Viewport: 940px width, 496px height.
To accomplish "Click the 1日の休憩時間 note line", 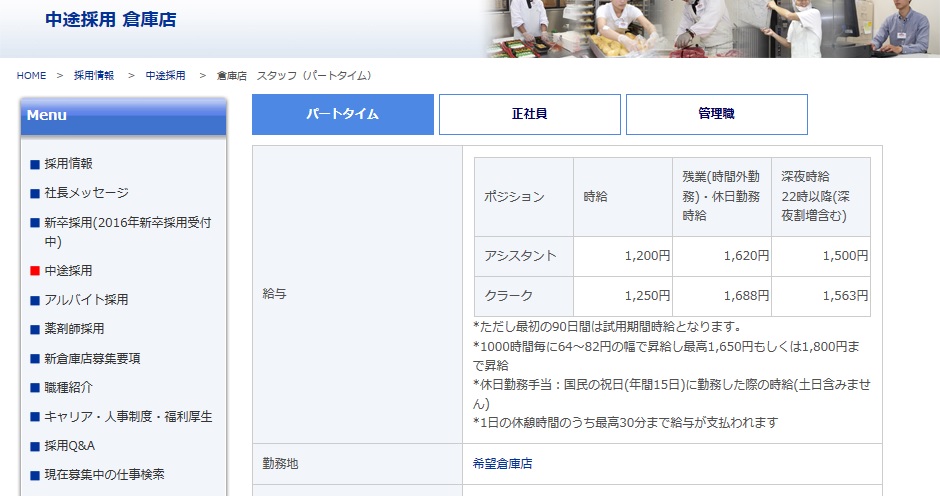I will [x=625, y=423].
